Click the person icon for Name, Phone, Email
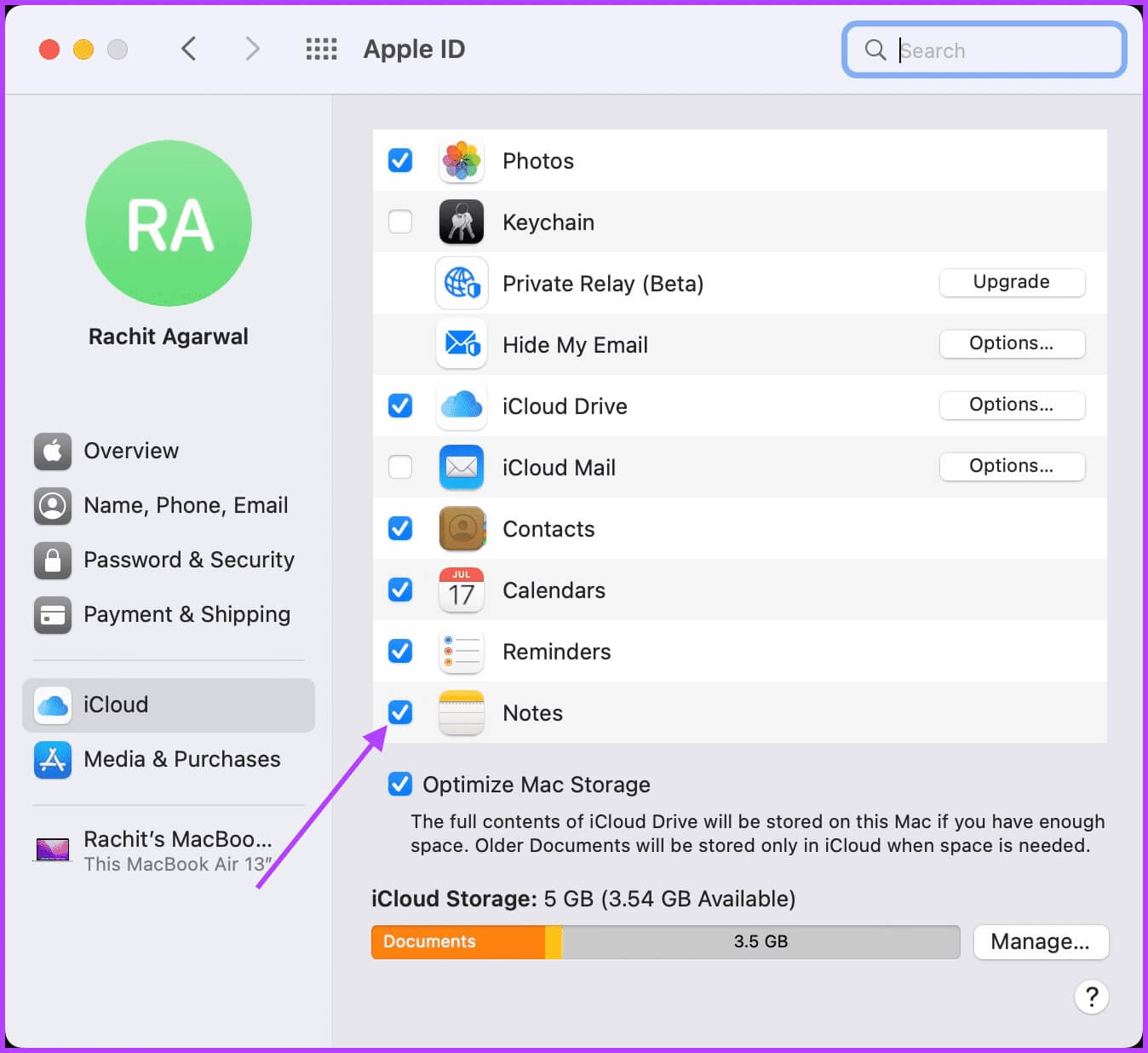 [x=53, y=505]
